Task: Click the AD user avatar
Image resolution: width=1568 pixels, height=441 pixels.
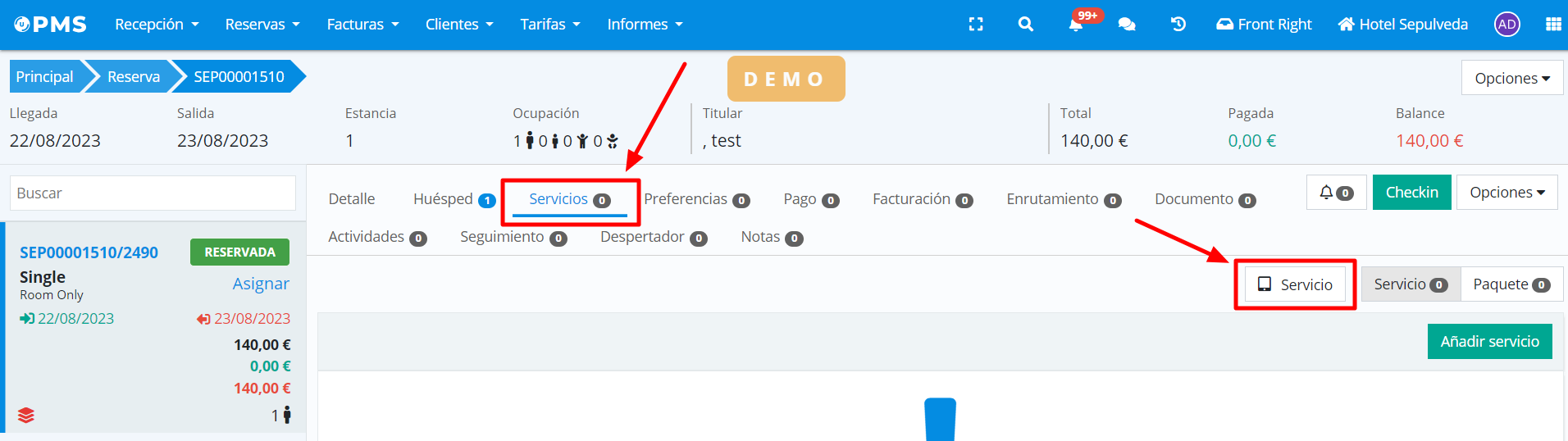Action: pos(1506,25)
